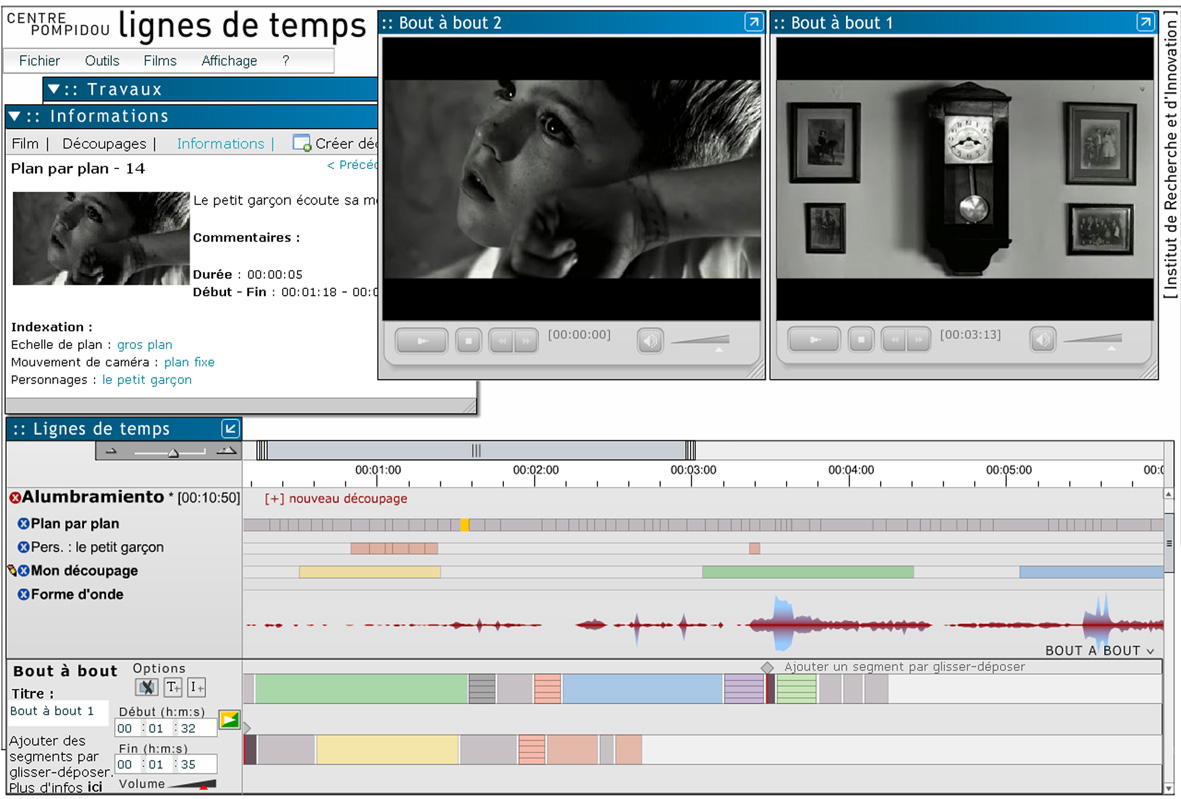This screenshot has height=799, width=1181.
Task: Add a nouveau découpage
Action: [336, 499]
